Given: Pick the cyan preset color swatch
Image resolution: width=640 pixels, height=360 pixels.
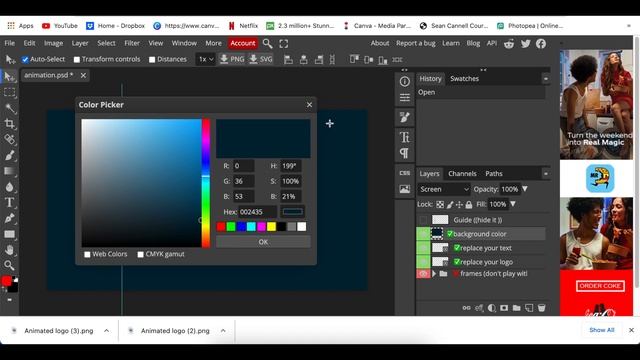Looking at the screenshot, I should (251, 227).
